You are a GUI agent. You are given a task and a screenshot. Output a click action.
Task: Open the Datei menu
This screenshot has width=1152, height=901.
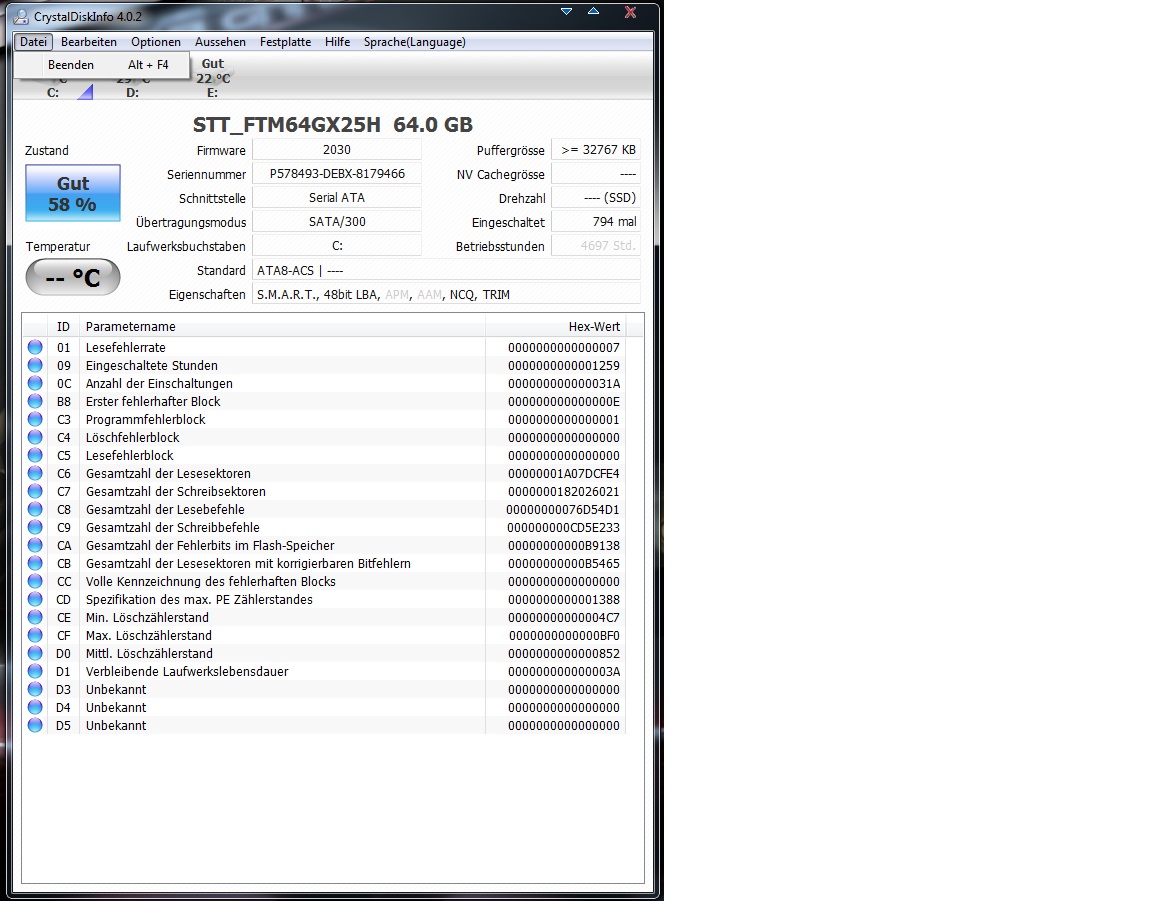(x=33, y=42)
